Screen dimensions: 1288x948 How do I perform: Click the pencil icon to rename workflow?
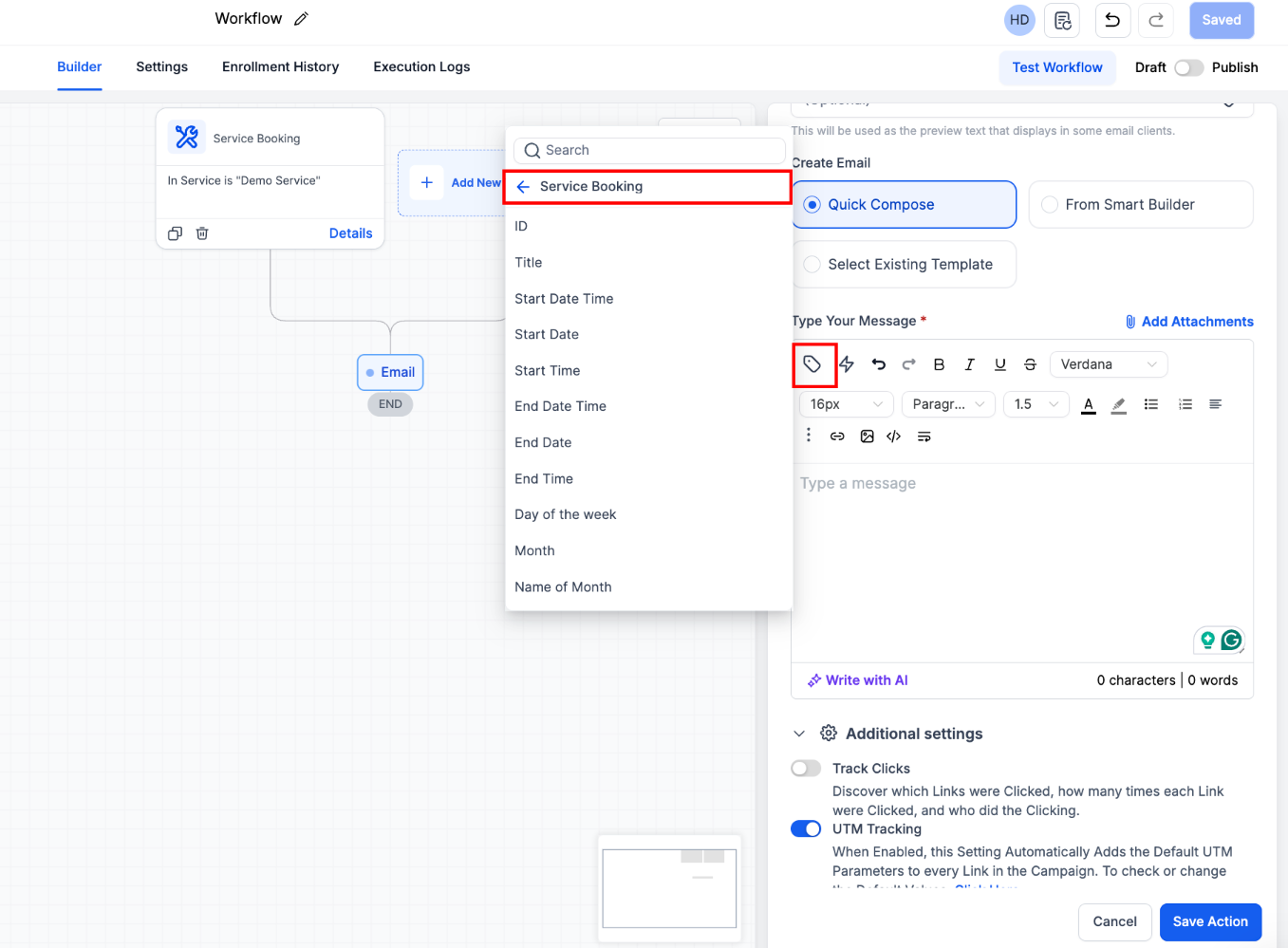pyautogui.click(x=301, y=19)
